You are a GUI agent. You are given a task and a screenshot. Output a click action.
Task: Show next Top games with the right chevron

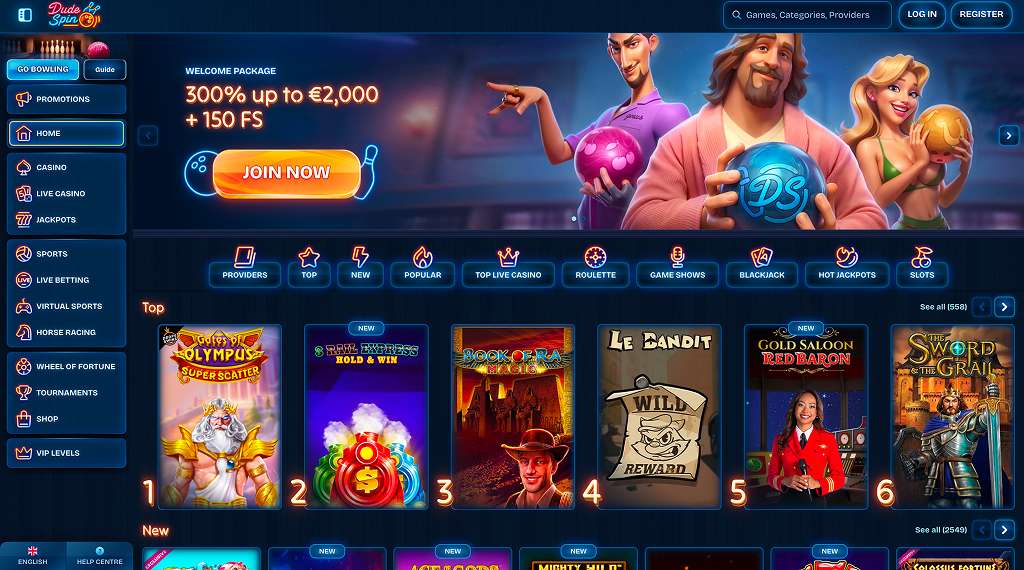point(1004,307)
